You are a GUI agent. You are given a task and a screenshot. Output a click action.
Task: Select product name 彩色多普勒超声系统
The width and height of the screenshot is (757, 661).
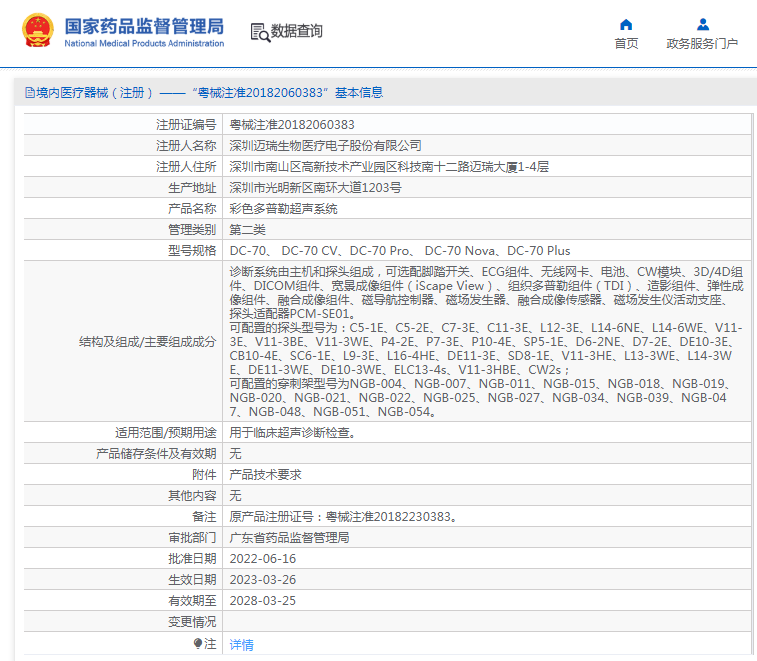(283, 209)
